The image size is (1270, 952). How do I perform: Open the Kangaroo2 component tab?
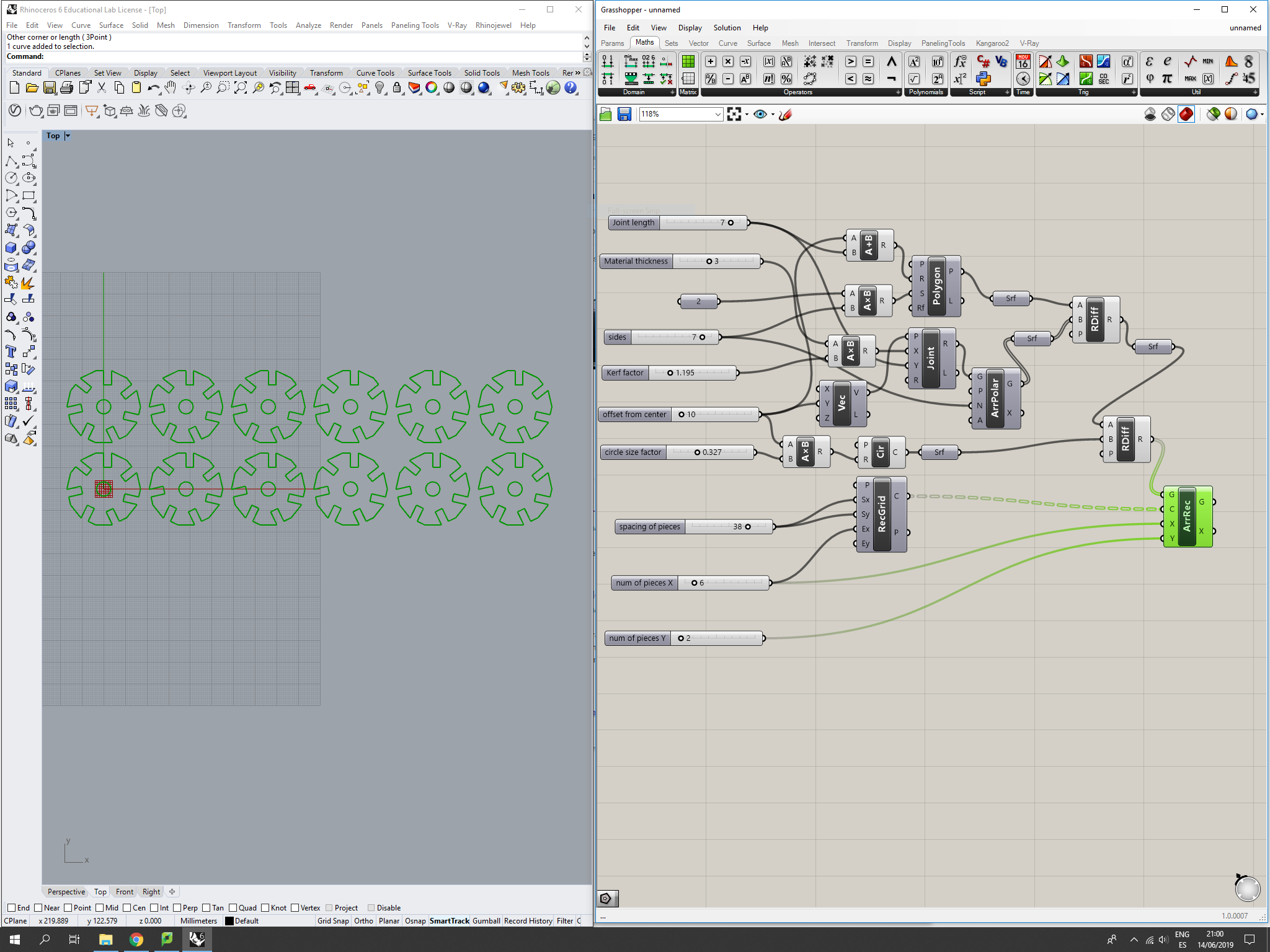point(992,43)
